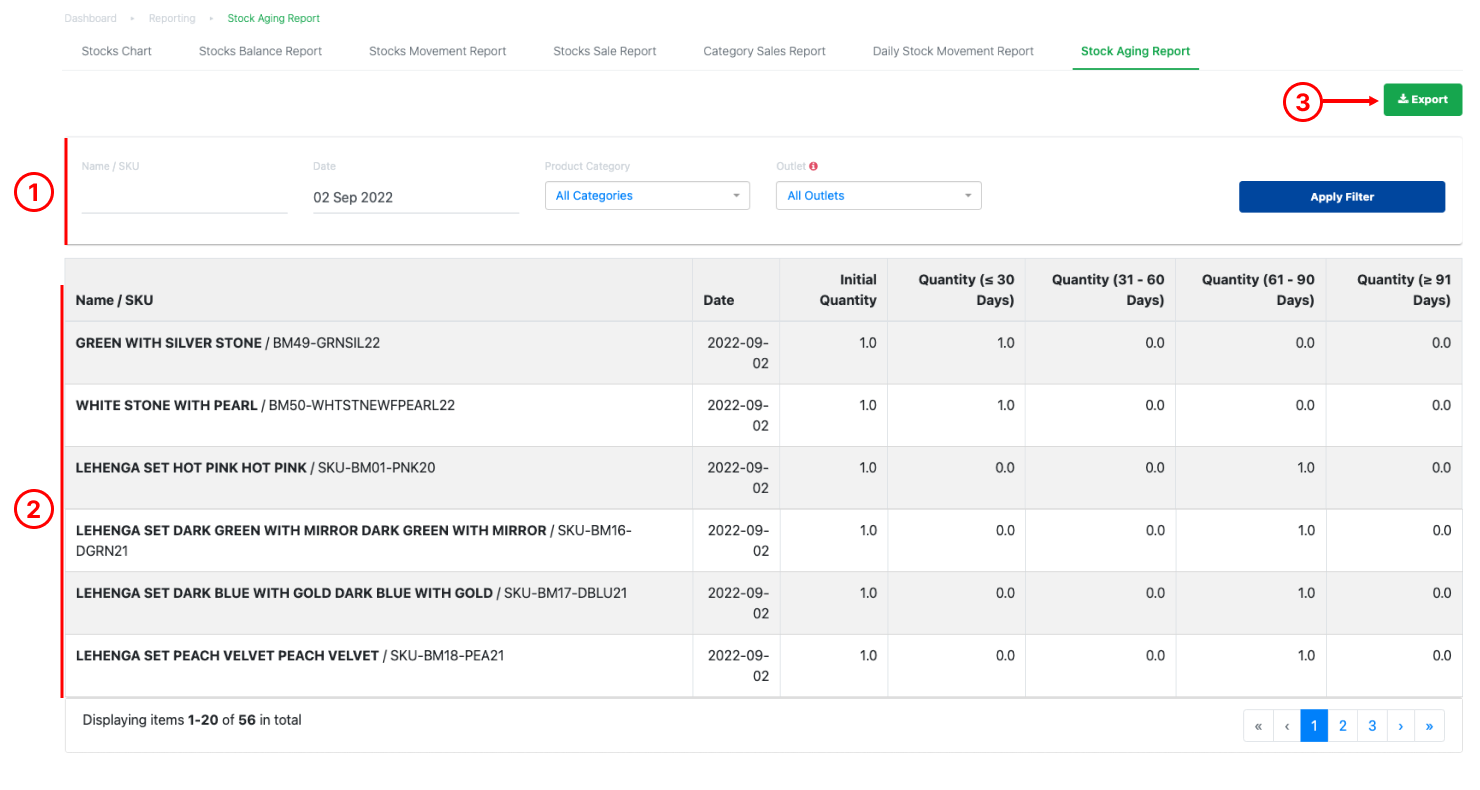This screenshot has height=790, width=1480.
Task: Open the Daily Stock Movement Report tab
Action: pyautogui.click(x=953, y=51)
